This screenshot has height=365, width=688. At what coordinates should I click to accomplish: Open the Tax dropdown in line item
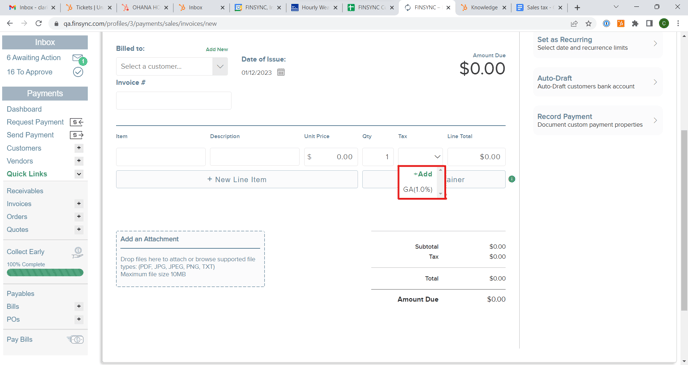(x=420, y=157)
